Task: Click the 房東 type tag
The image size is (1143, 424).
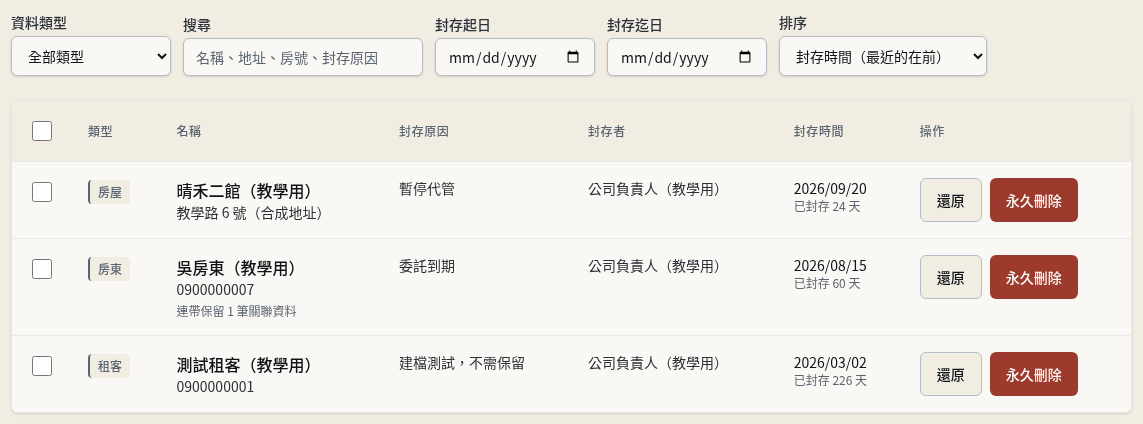Action: [109, 269]
